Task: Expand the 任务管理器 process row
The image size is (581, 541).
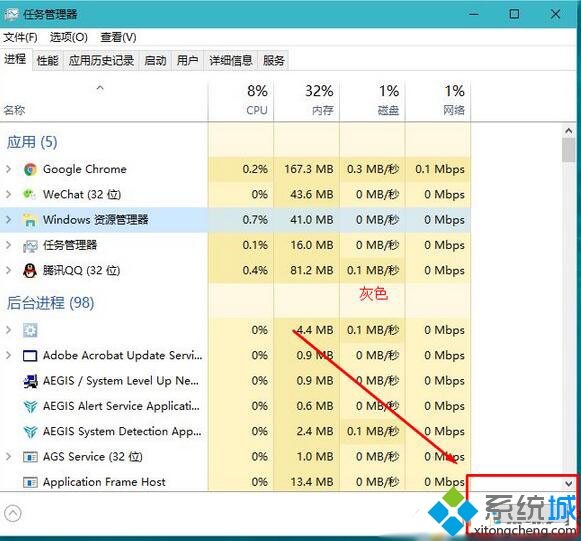Action: [9, 245]
